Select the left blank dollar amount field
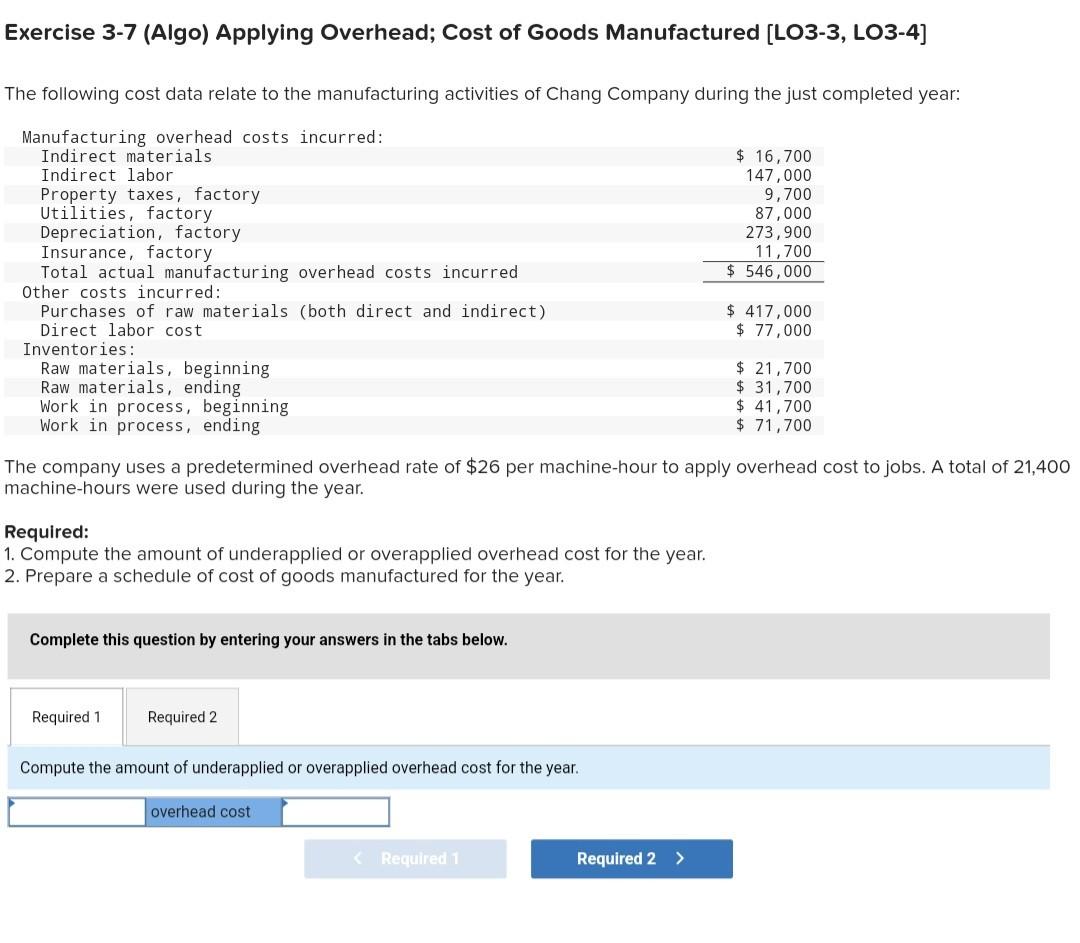Viewport: 1080px width, 943px height. coord(75,812)
